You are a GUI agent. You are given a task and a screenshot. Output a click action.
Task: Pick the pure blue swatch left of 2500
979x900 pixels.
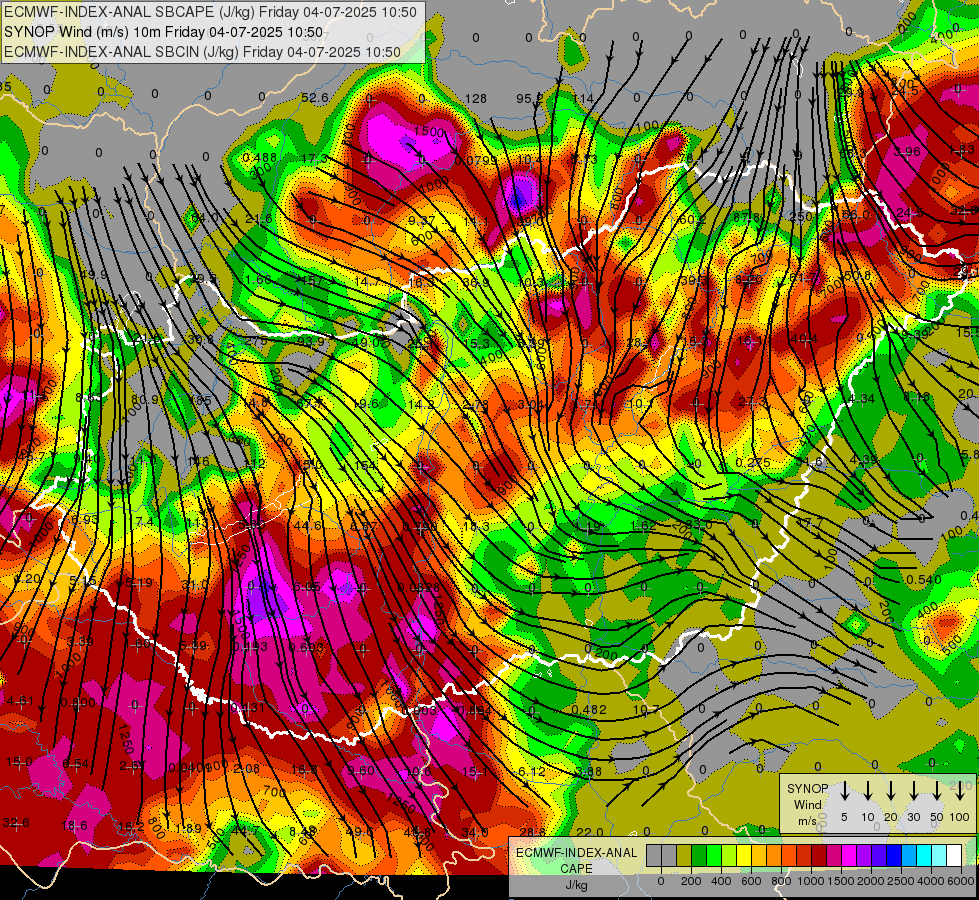[x=893, y=855]
